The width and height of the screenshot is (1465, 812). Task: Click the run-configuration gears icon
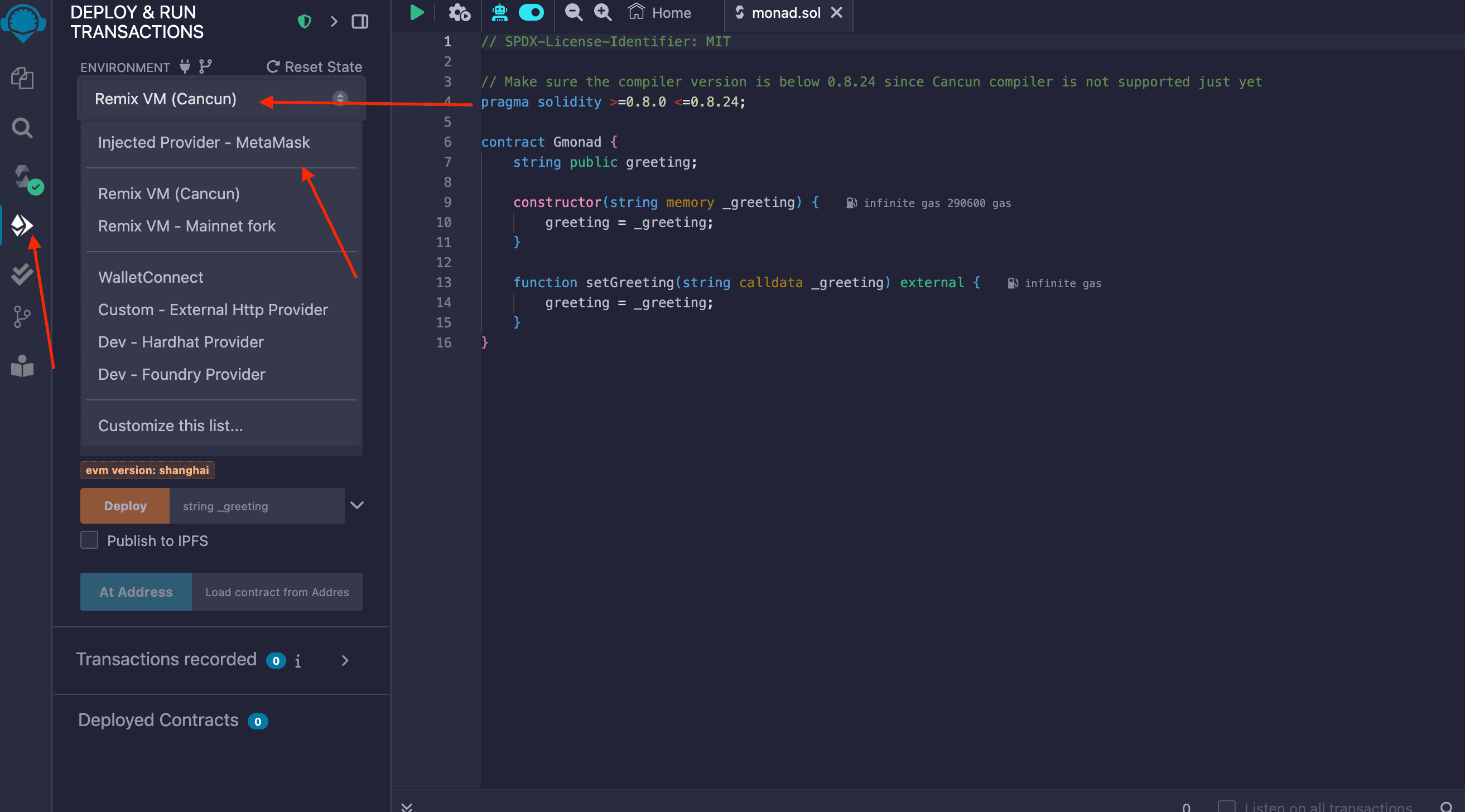click(x=459, y=12)
